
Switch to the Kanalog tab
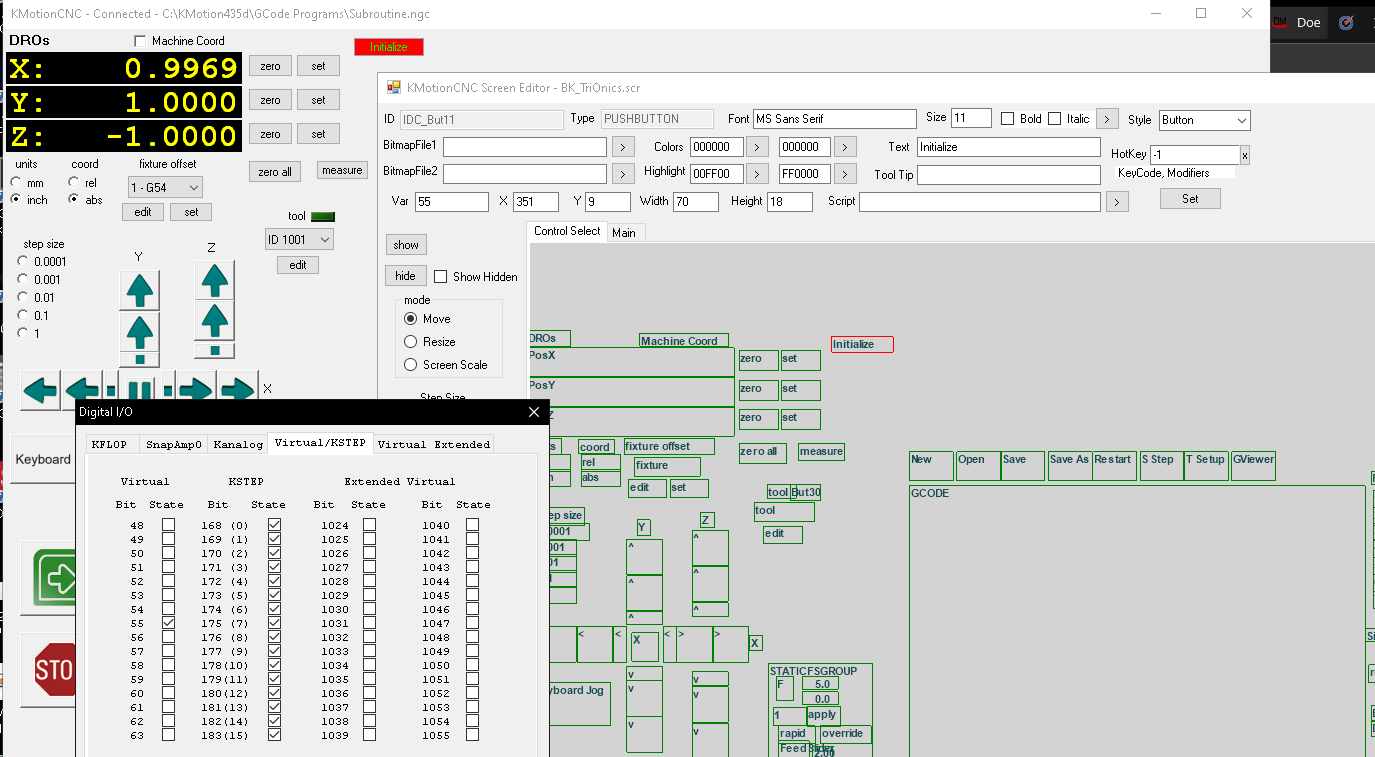(x=238, y=444)
